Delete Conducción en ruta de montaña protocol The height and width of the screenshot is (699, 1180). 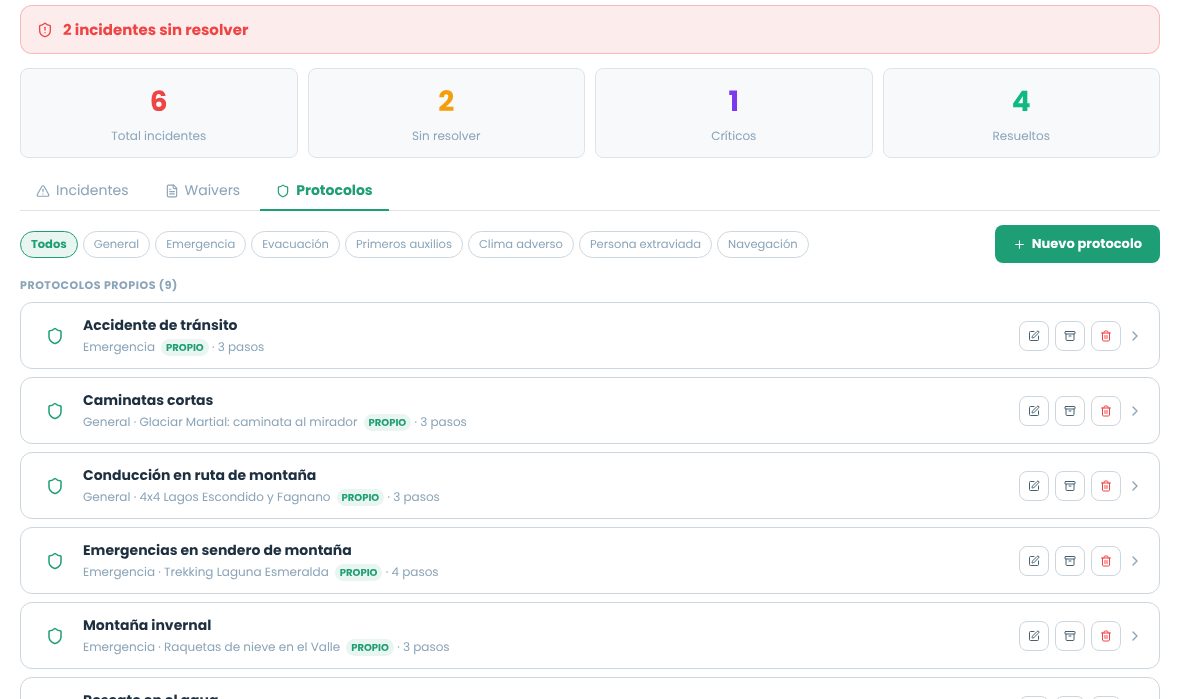pos(1105,485)
